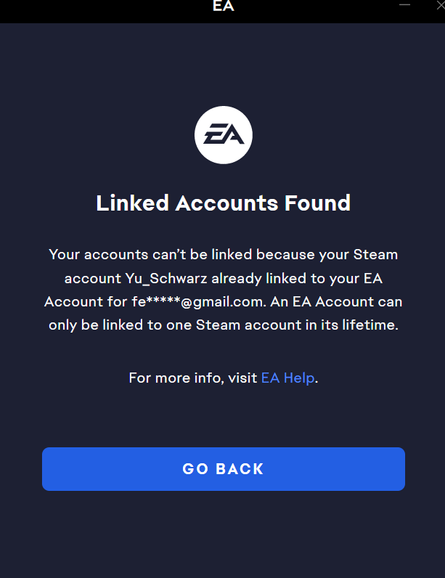Click the text 'For more info, visit'

(x=193, y=378)
